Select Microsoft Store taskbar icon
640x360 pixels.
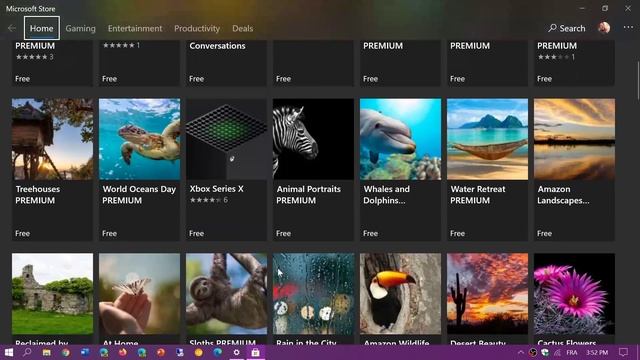click(256, 352)
